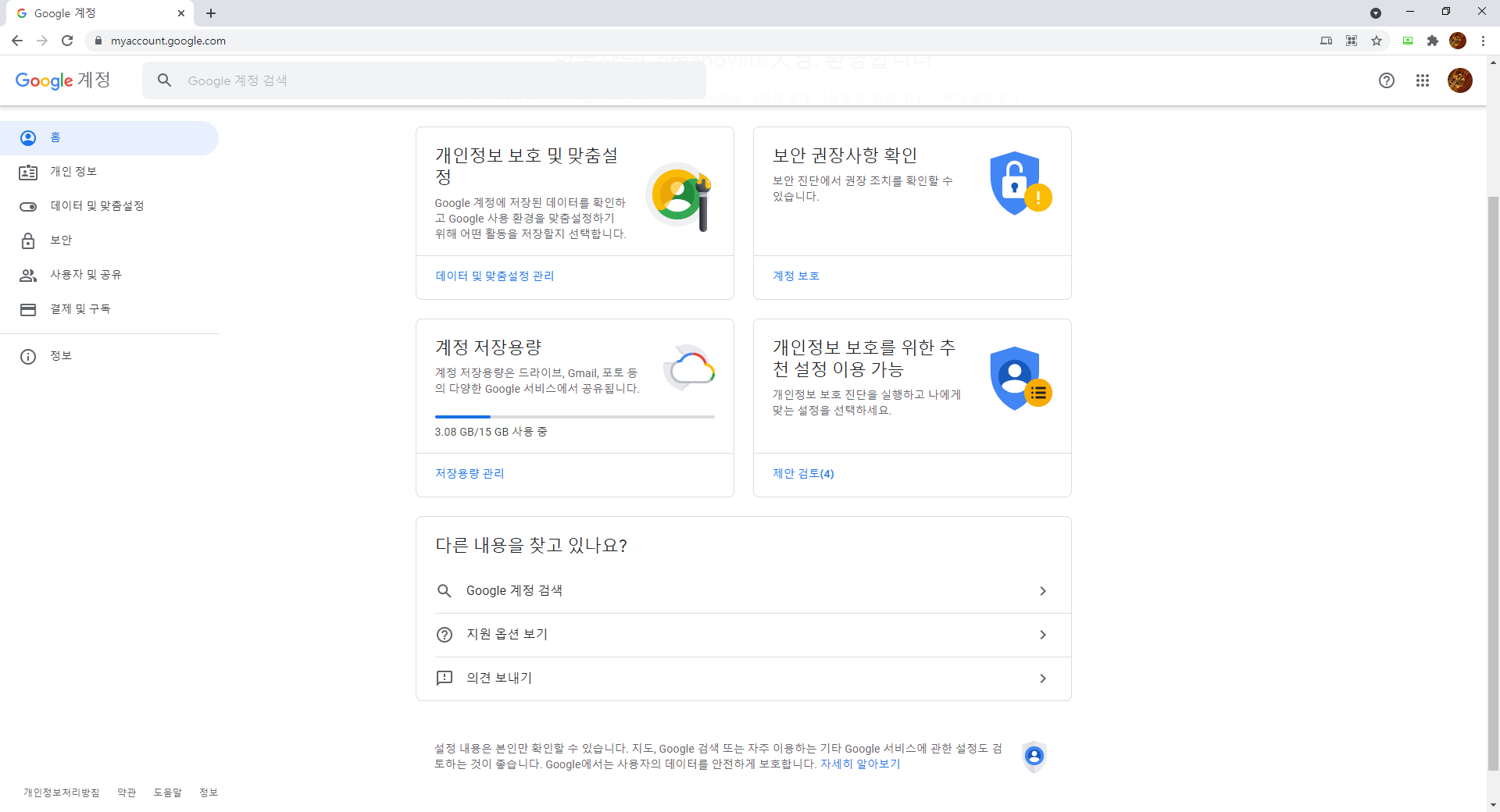Click the search magnifier icon in the header
This screenshot has width=1500, height=812.
click(x=164, y=80)
